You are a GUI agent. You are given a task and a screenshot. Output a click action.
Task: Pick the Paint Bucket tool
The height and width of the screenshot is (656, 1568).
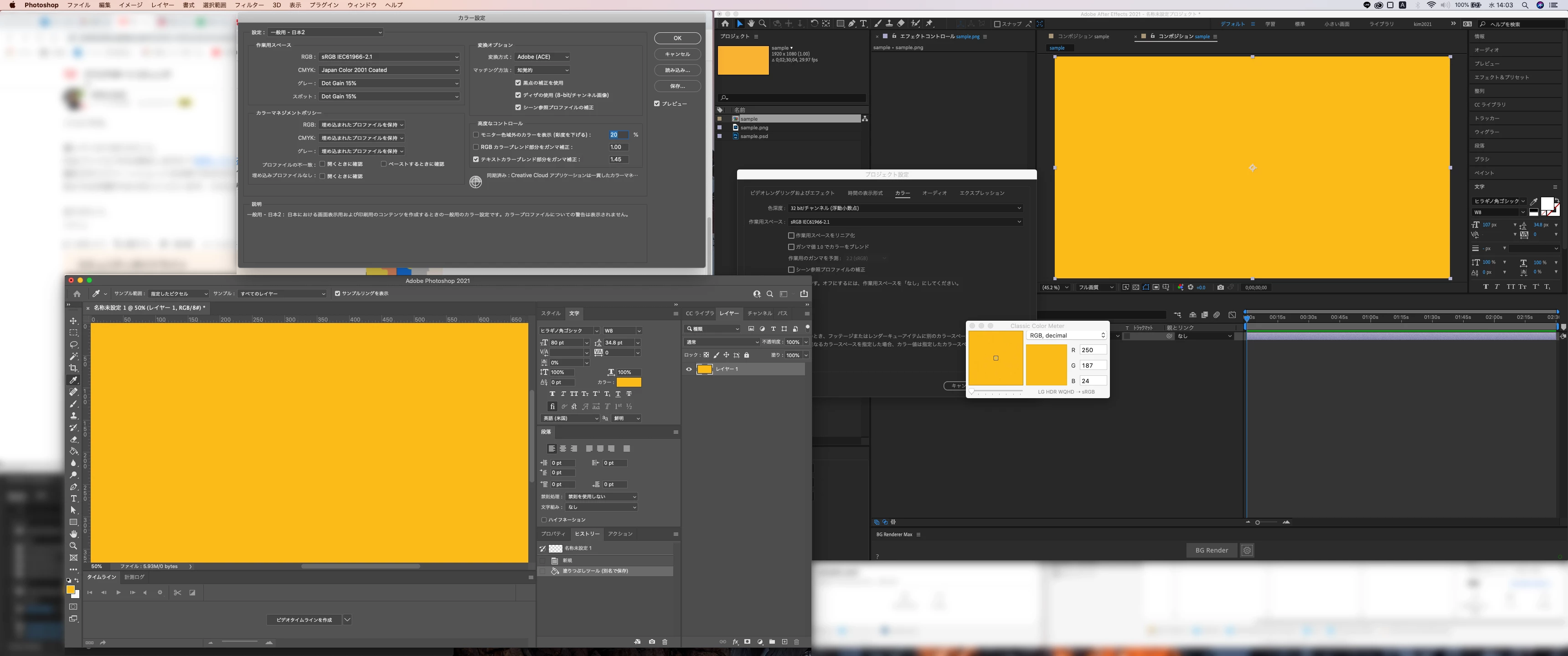[x=74, y=451]
